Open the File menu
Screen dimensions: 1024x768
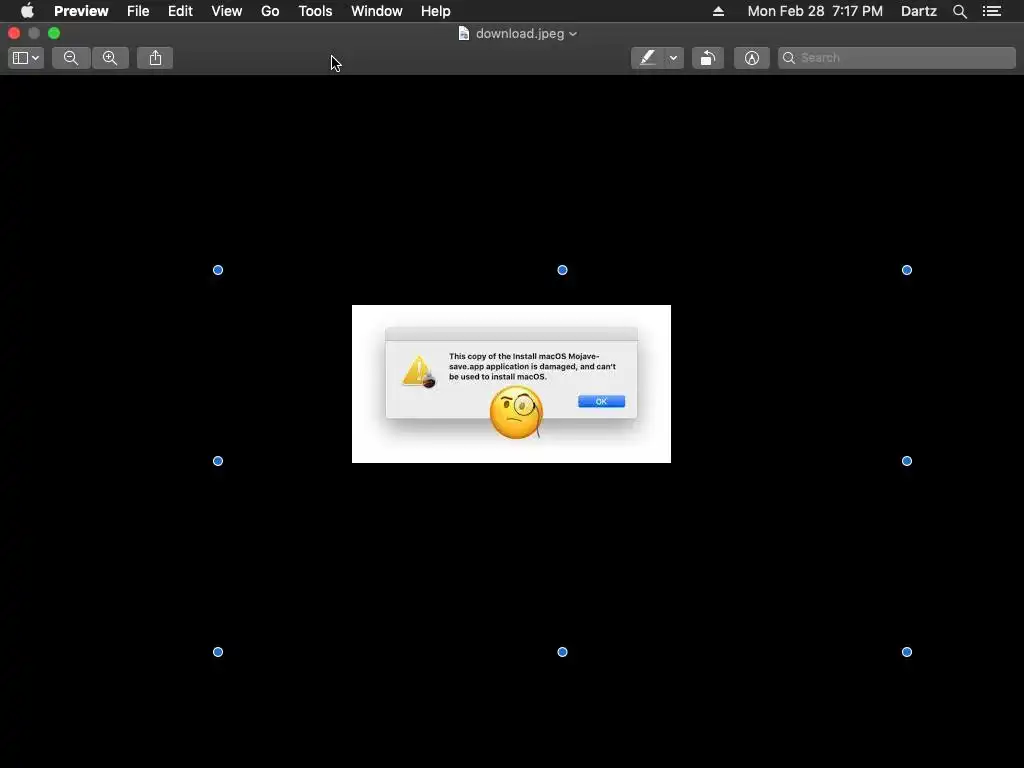click(x=138, y=11)
